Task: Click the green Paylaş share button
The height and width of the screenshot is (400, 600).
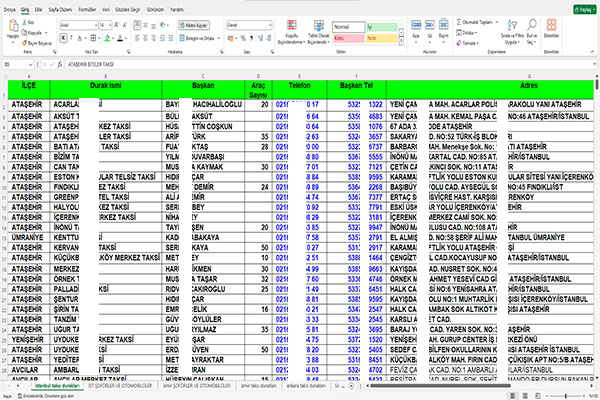Action: tap(585, 10)
